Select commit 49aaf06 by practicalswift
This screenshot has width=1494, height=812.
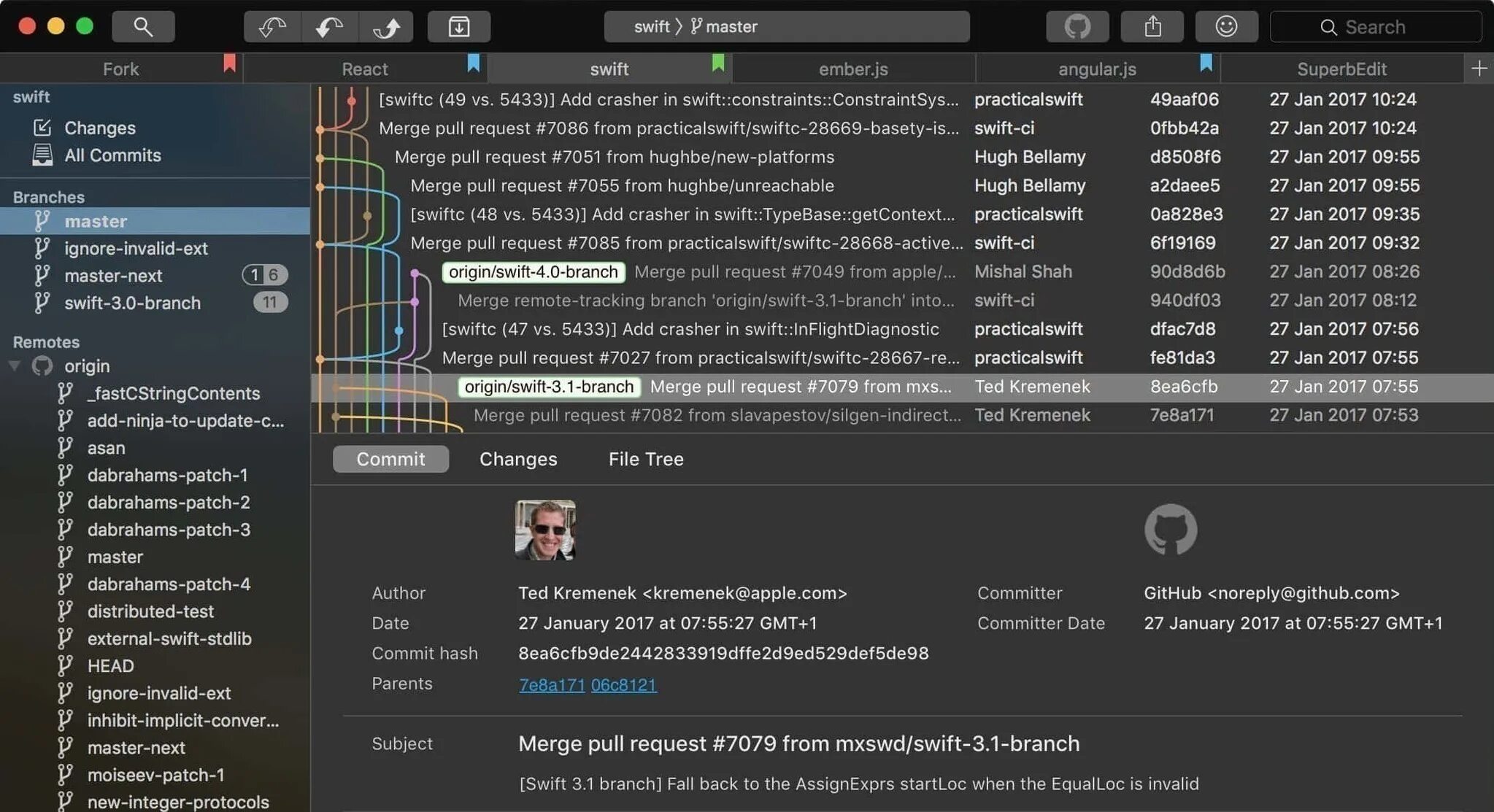pyautogui.click(x=668, y=99)
